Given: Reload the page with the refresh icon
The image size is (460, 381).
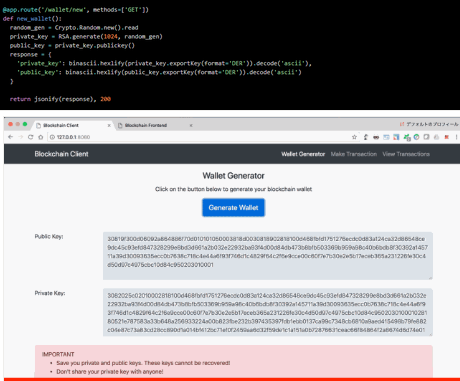Looking at the screenshot, I should coord(31,137).
